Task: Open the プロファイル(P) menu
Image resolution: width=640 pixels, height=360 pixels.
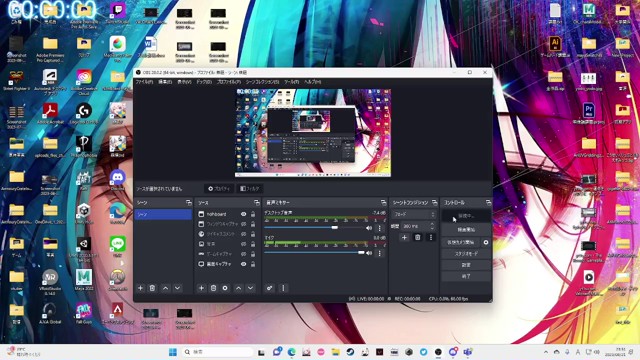Action: pos(229,82)
